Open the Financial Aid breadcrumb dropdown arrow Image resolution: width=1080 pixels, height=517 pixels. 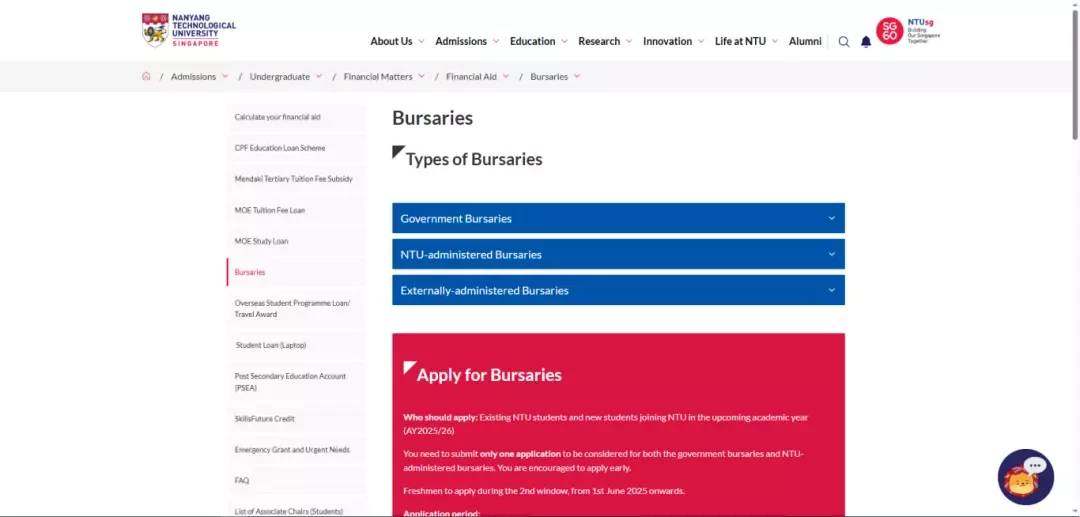[506, 76]
